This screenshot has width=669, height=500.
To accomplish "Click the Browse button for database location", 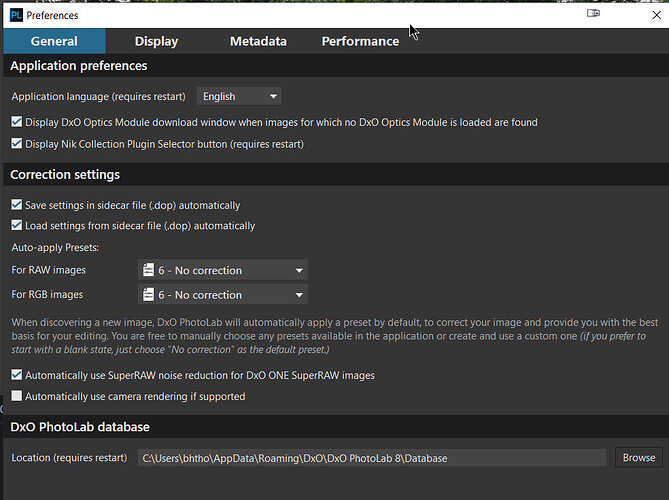I will pyautogui.click(x=639, y=458).
